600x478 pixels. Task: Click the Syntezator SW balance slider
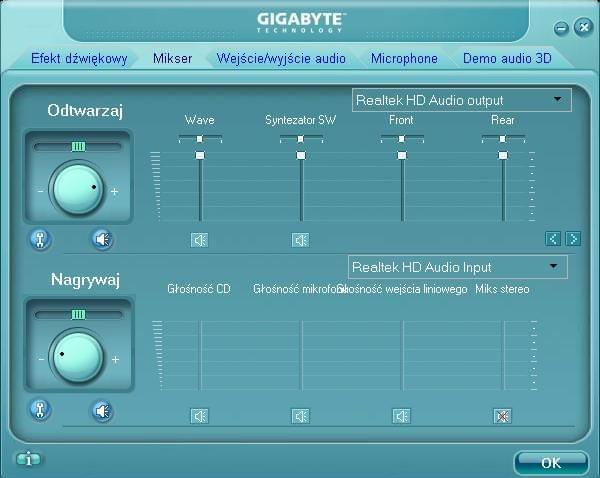pos(301,139)
